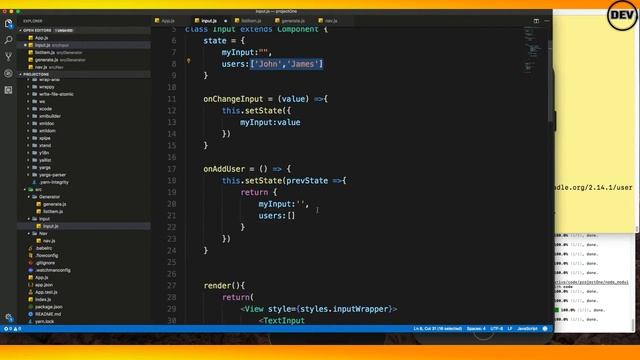Change language mode via JavaScript status
This screenshot has height=360, width=640.
[x=527, y=329]
